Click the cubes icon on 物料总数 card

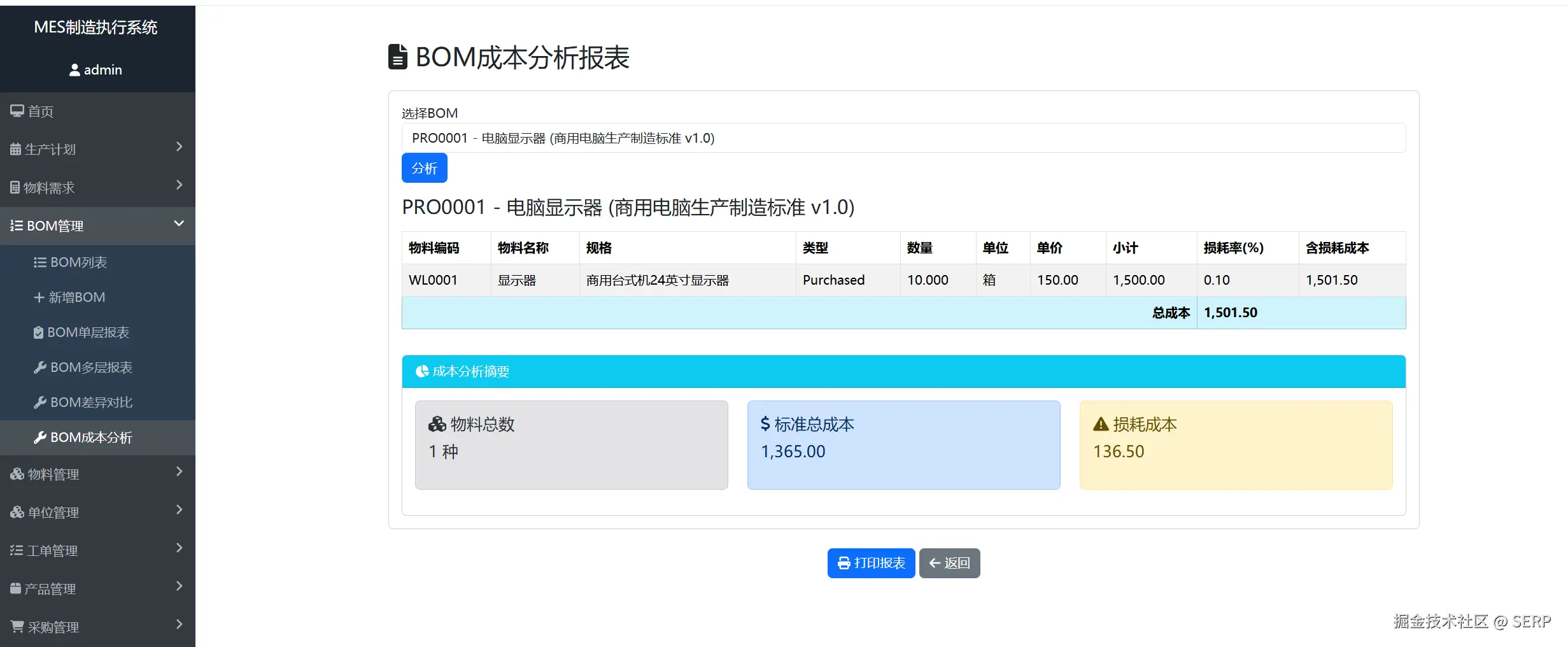437,424
